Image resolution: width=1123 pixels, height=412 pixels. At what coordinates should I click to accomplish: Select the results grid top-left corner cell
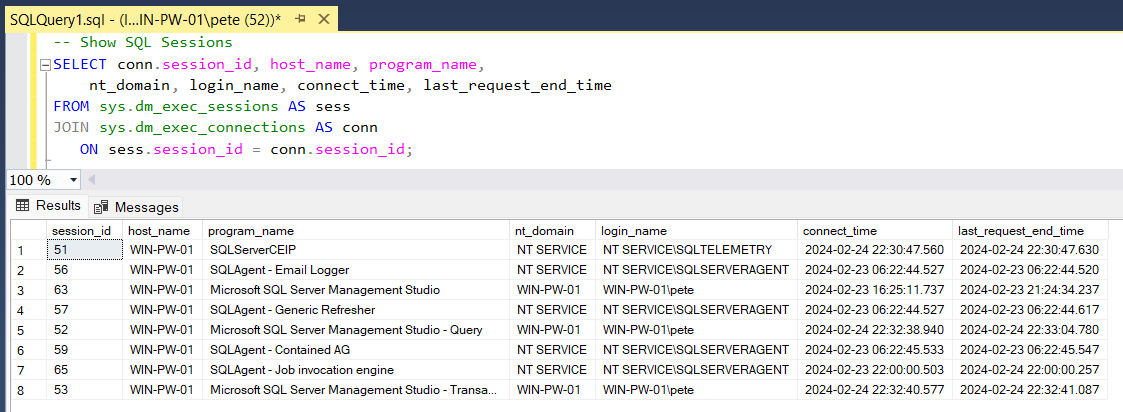point(22,230)
